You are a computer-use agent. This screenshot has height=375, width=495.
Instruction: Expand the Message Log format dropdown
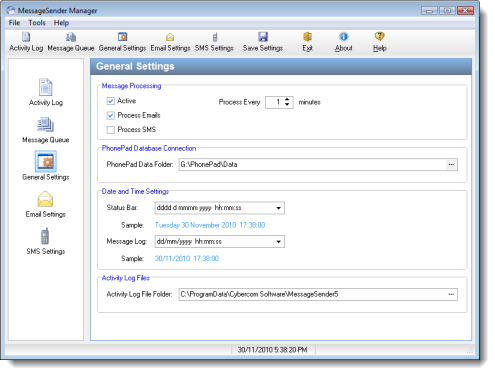278,242
